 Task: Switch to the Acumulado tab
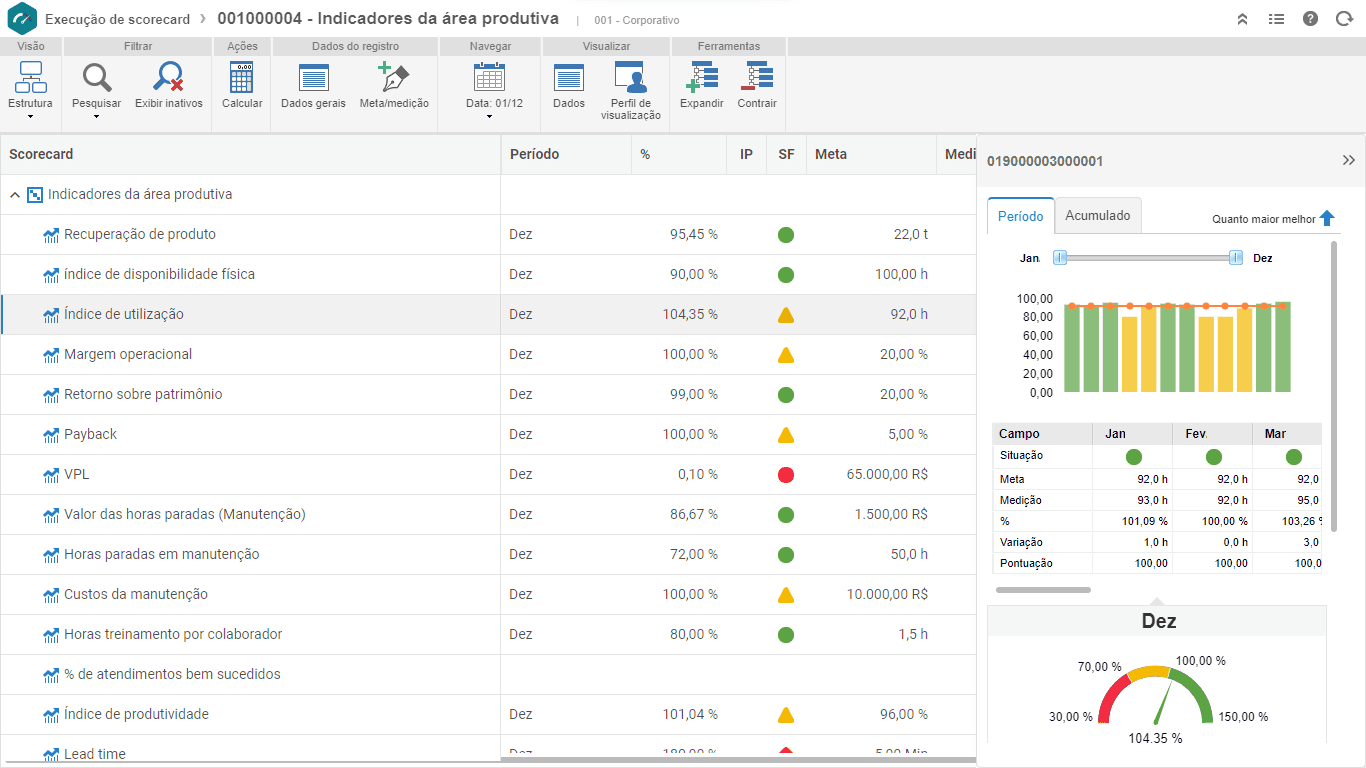[x=1097, y=215]
